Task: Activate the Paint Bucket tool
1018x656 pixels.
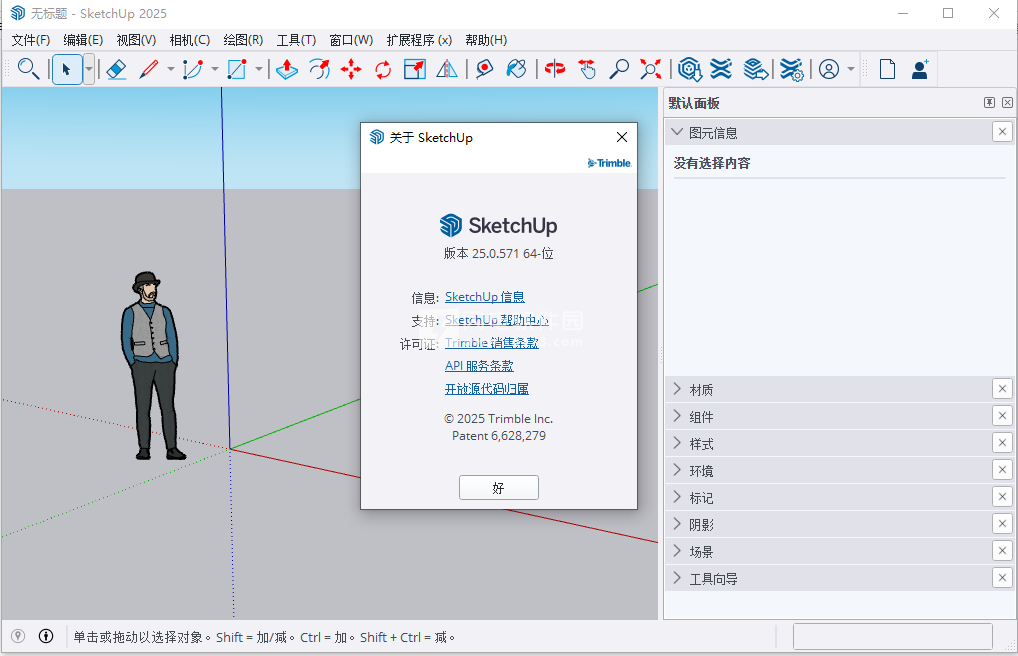Action: pos(516,69)
